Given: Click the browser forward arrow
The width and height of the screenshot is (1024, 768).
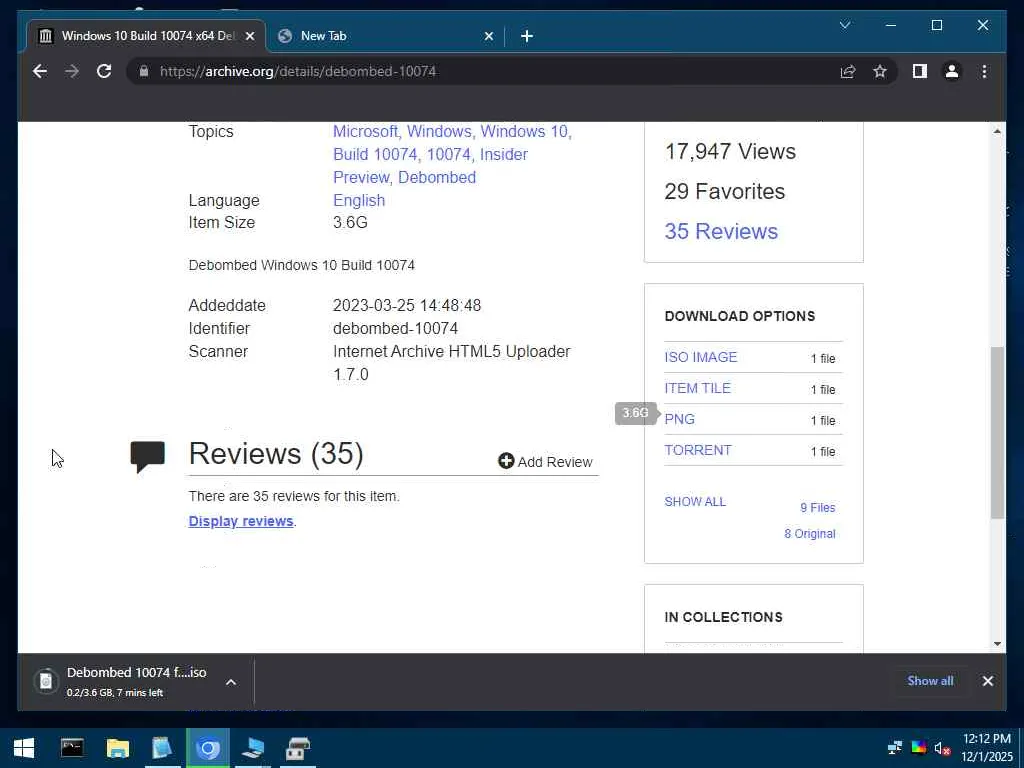Looking at the screenshot, I should (72, 71).
